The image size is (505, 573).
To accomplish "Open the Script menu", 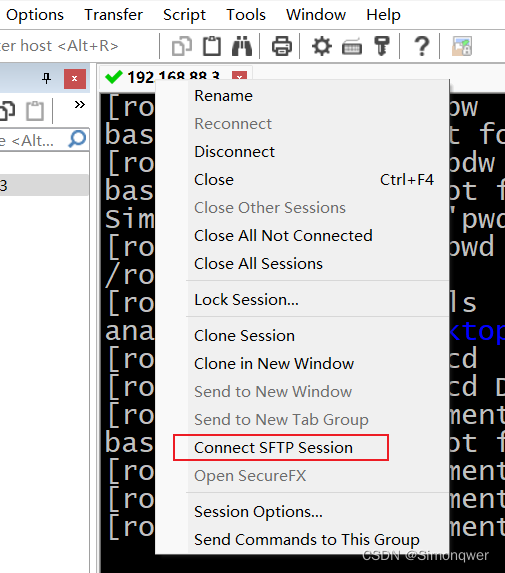I will coord(184,15).
